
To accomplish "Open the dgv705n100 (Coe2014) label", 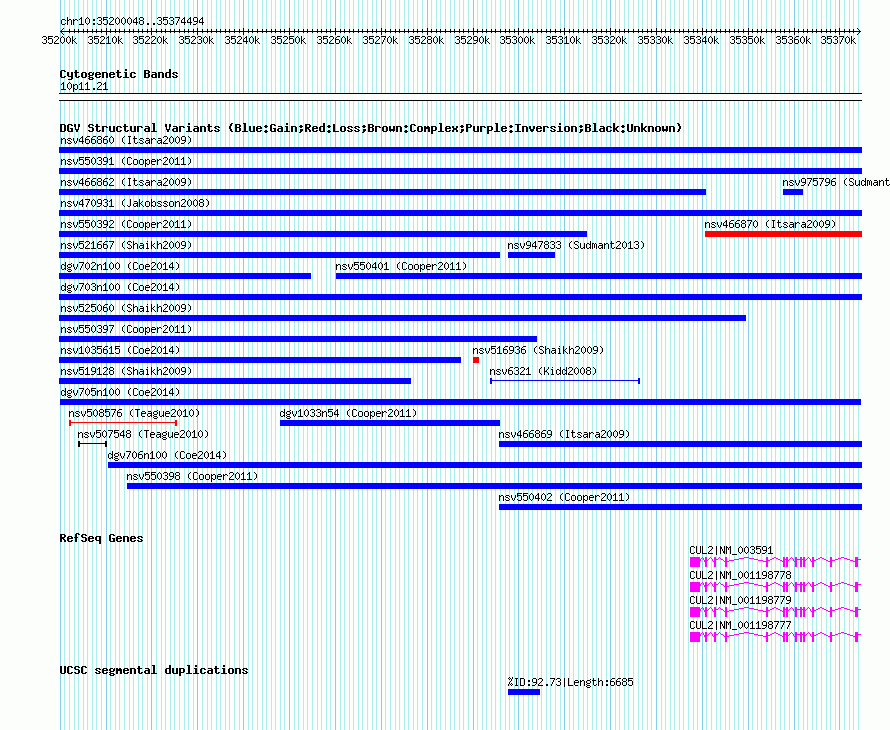I will point(120,392).
